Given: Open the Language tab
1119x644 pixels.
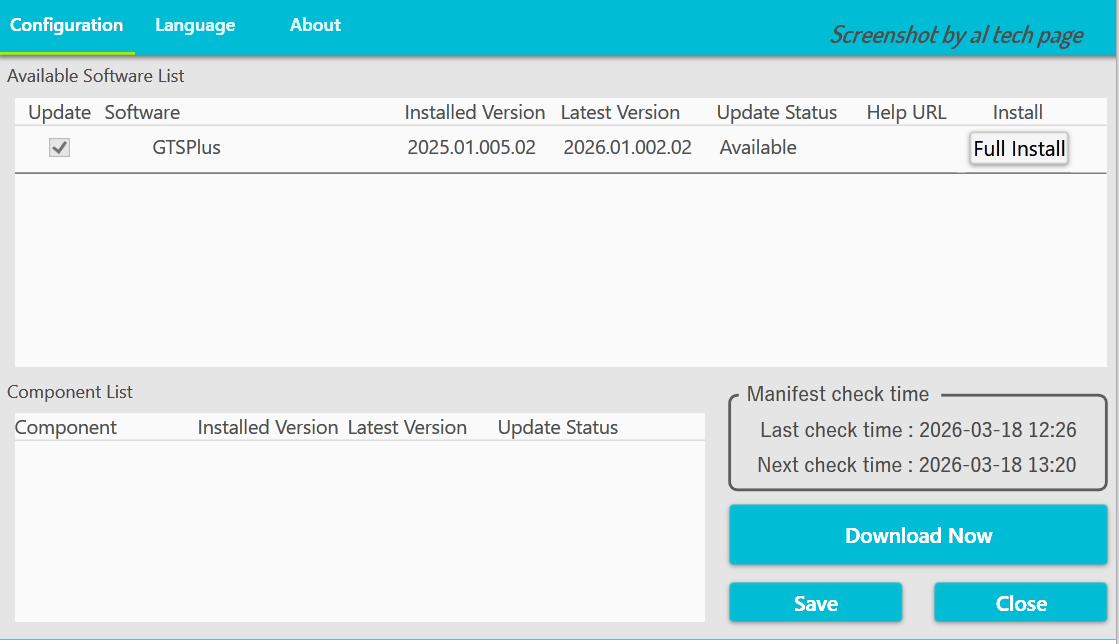Looking at the screenshot, I should (x=195, y=26).
